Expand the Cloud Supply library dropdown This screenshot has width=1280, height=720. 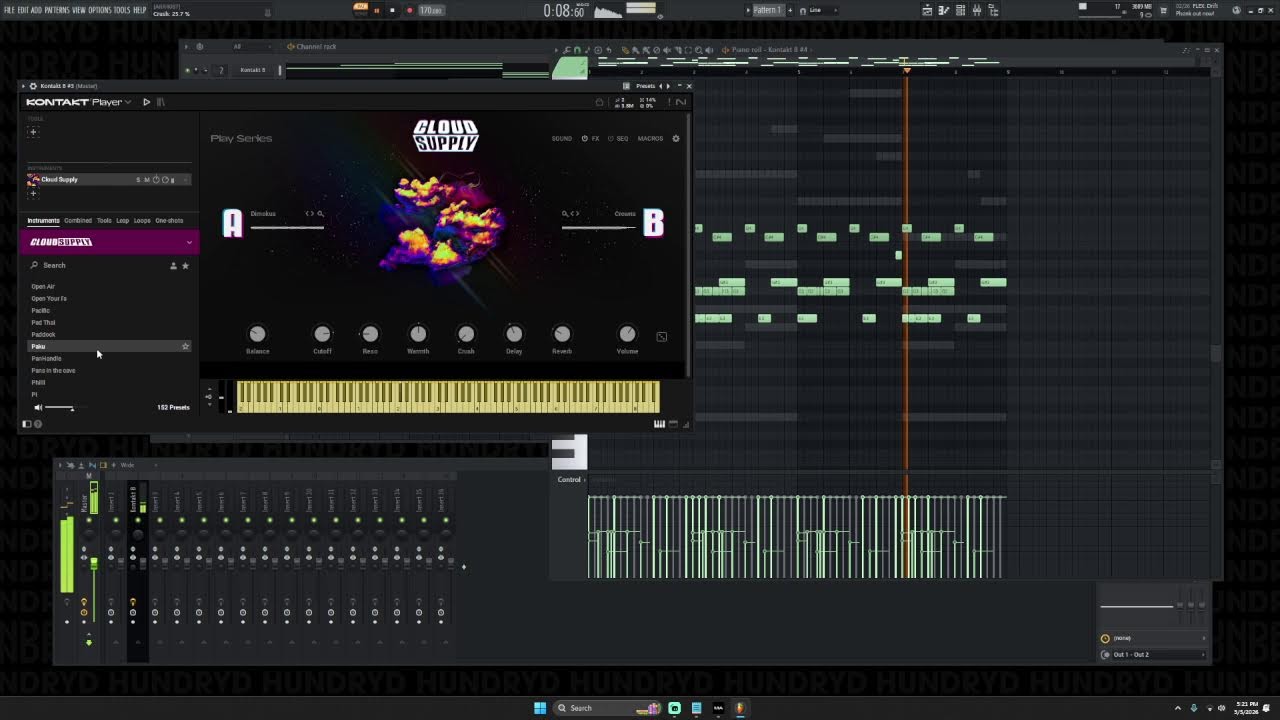pos(189,242)
